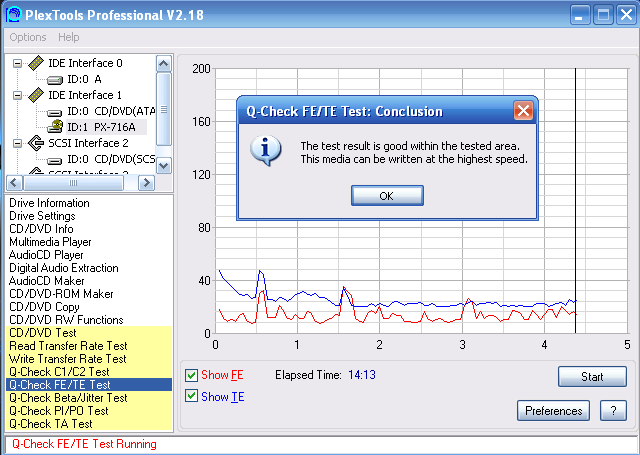The image size is (640, 455).
Task: Click the vertical position marker line in graph
Action: pyautogui.click(x=576, y=201)
